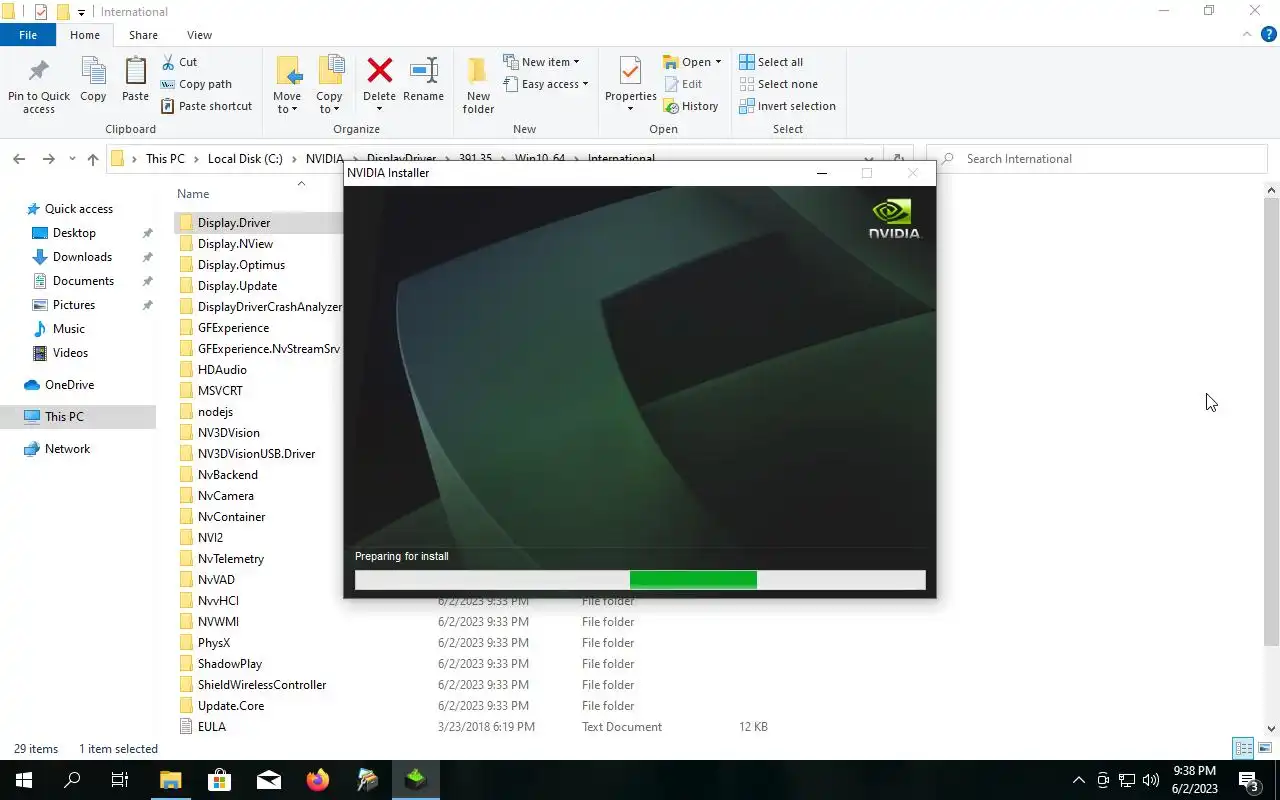This screenshot has width=1280, height=800.
Task: Click Local Disk (C:) breadcrumb
Action: [245, 159]
